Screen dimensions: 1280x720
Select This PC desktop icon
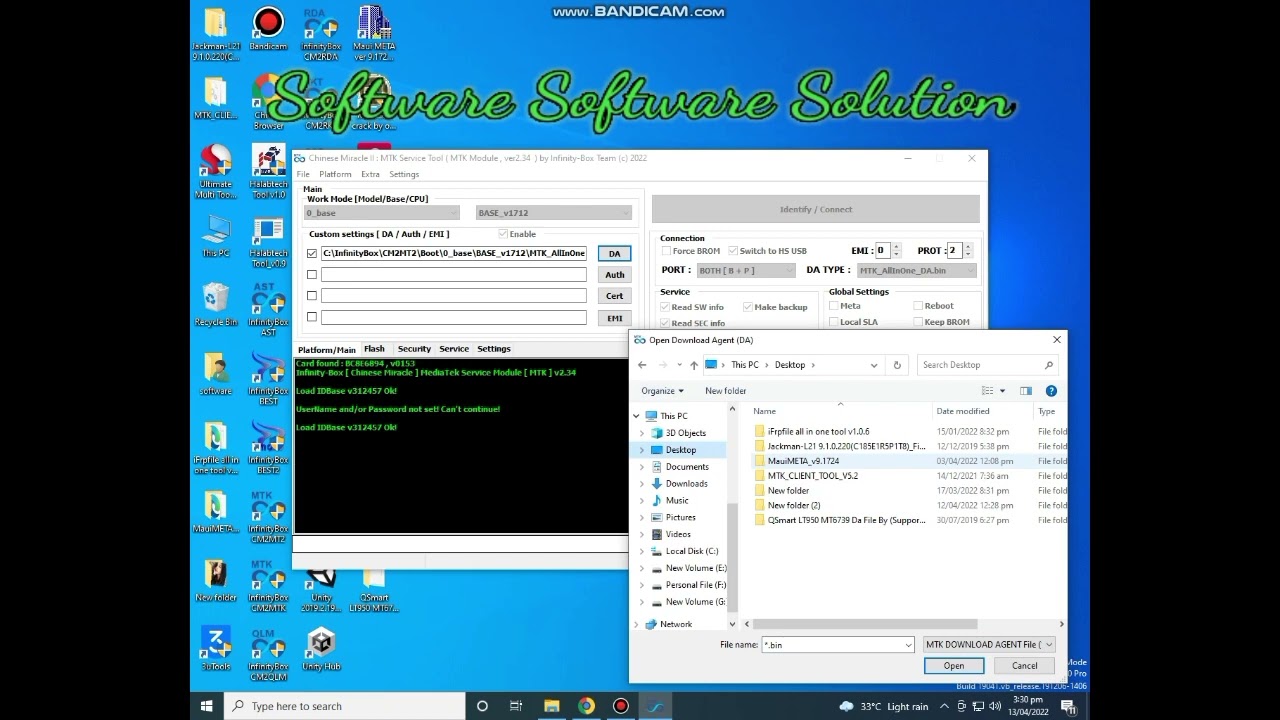coord(216,237)
